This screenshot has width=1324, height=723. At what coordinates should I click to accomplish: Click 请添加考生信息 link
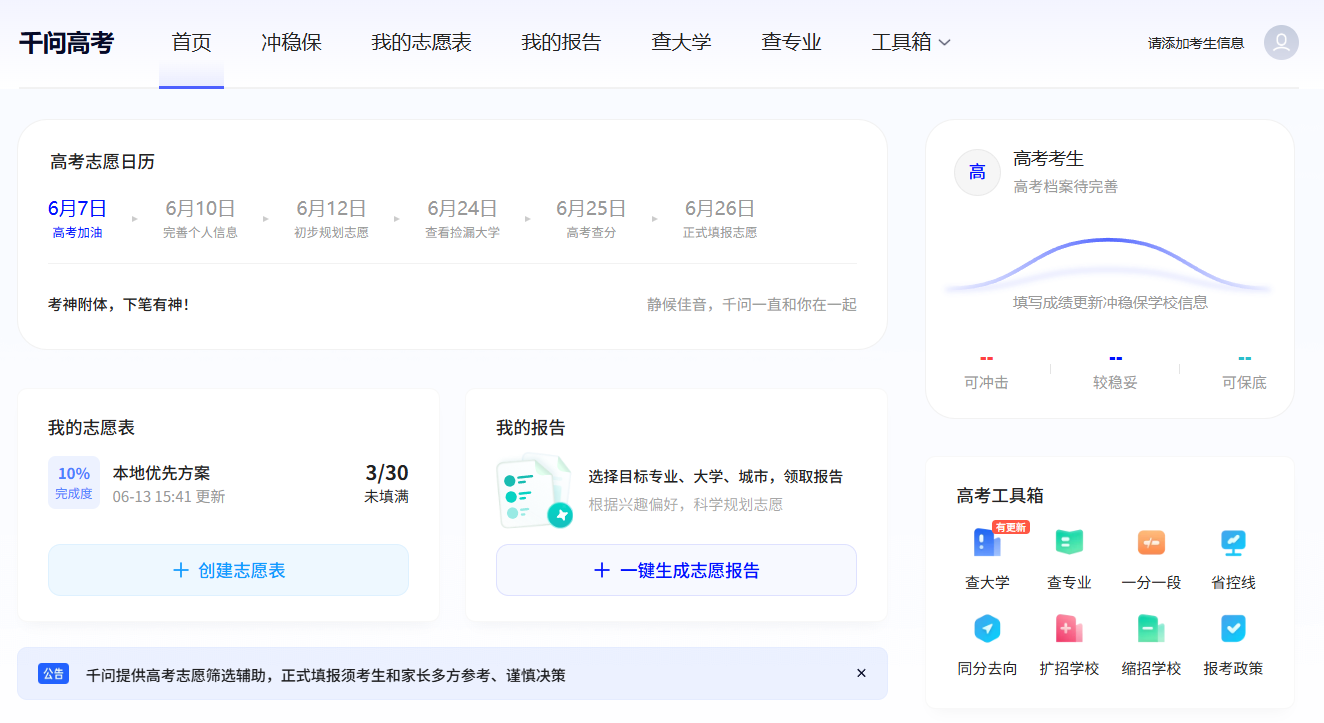pyautogui.click(x=1196, y=43)
